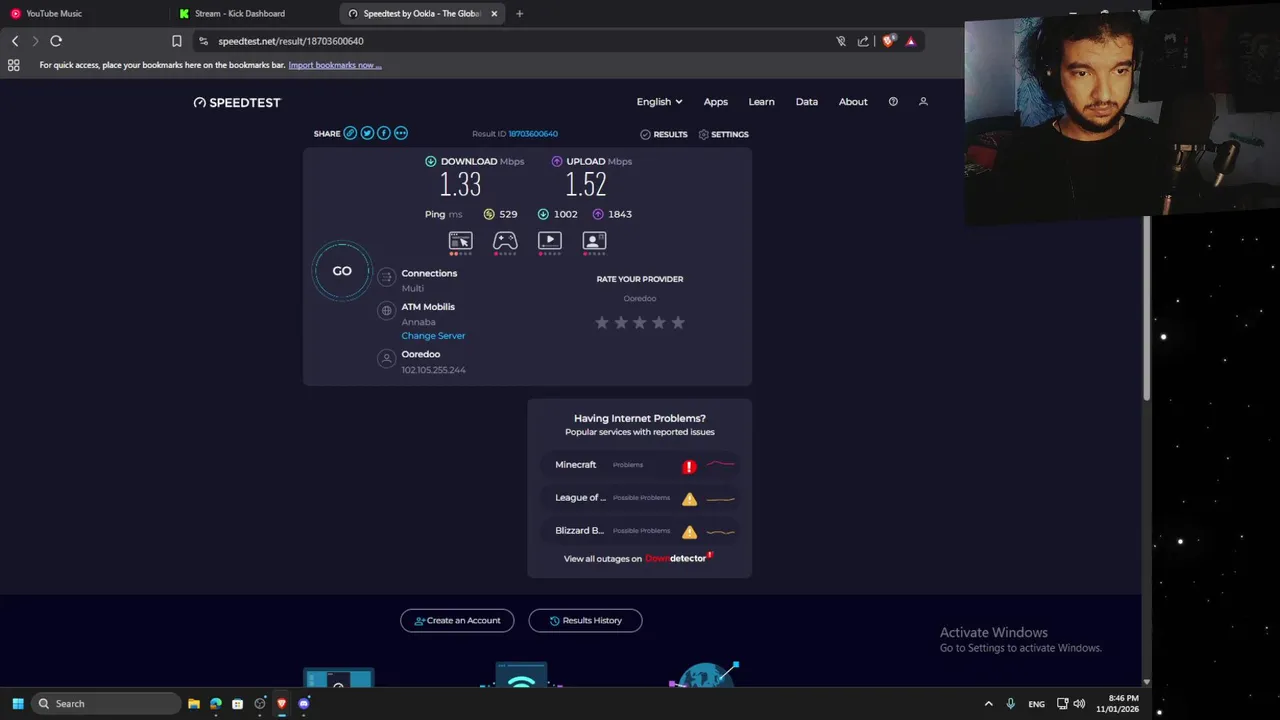
Task: Share result on Twitter
Action: 367,133
